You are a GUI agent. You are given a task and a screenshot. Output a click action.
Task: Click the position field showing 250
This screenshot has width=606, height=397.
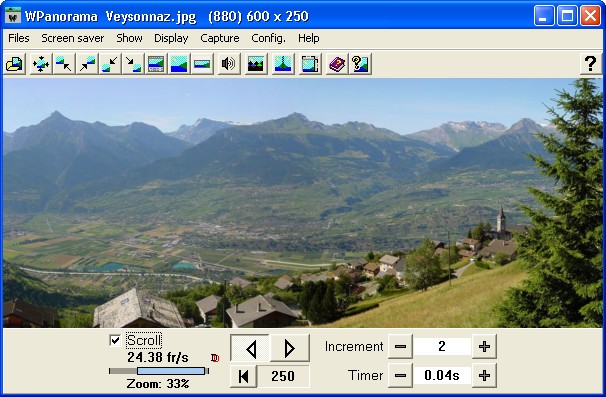(283, 376)
